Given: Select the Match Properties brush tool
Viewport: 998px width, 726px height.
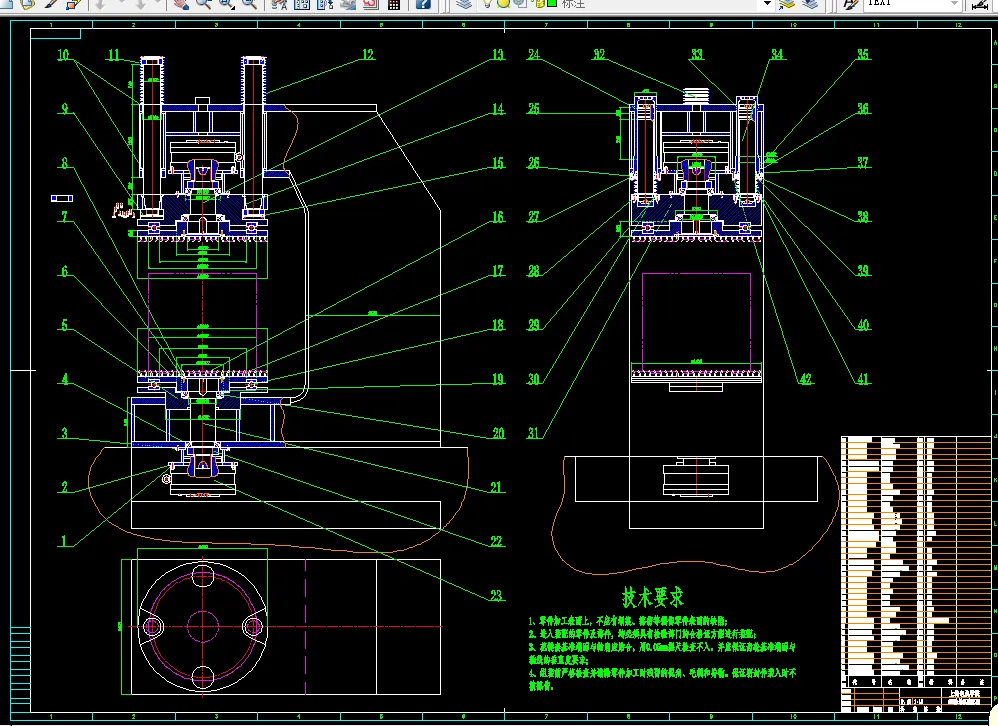Looking at the screenshot, I should 52,4.
